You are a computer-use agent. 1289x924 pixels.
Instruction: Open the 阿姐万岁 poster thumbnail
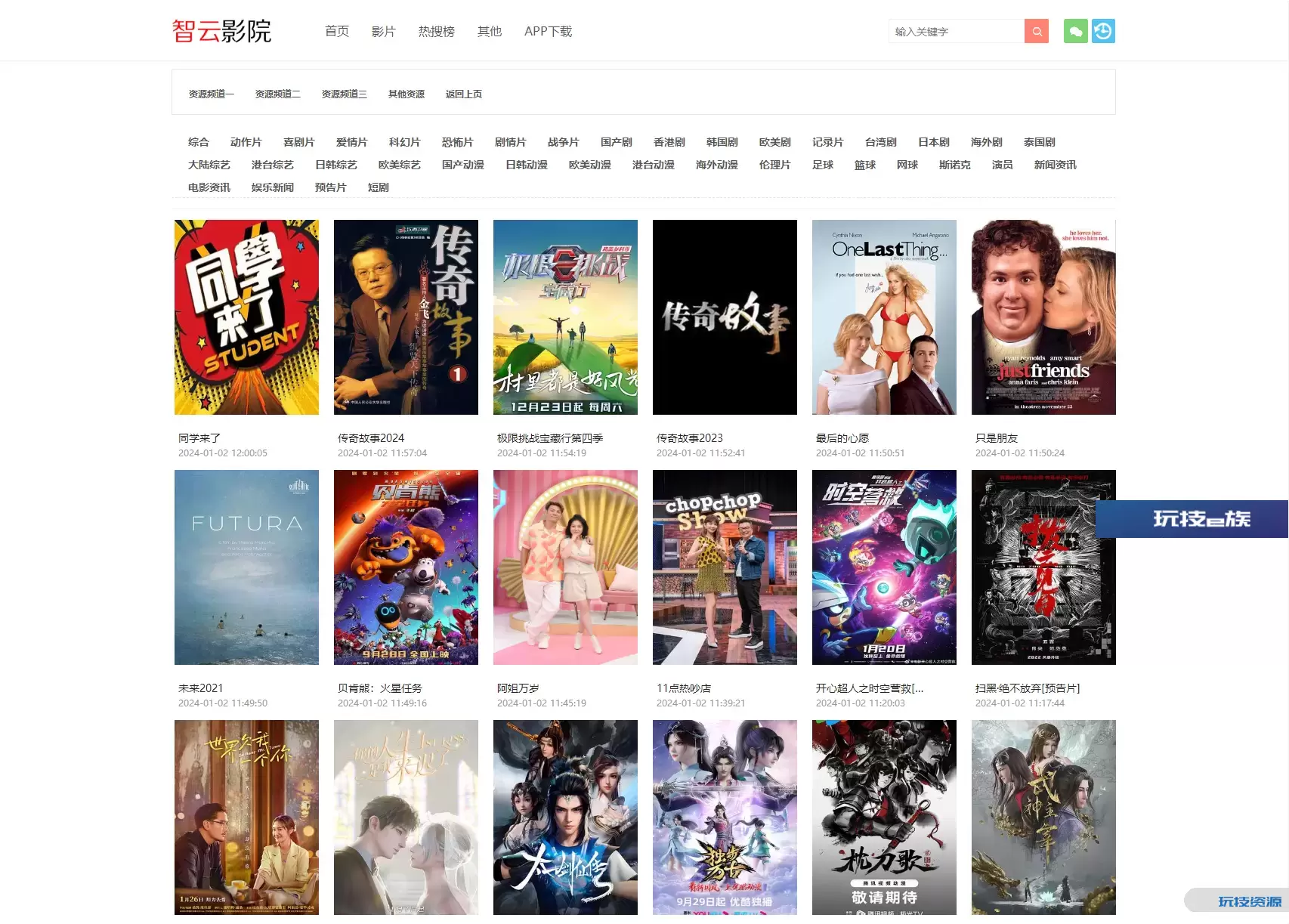pyautogui.click(x=565, y=567)
